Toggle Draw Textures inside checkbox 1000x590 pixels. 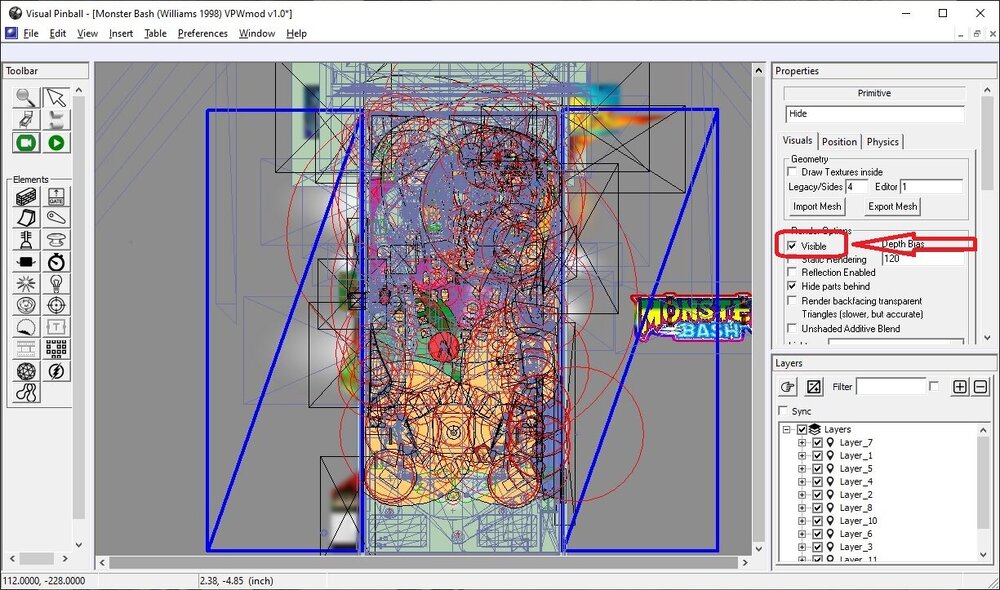pyautogui.click(x=792, y=172)
